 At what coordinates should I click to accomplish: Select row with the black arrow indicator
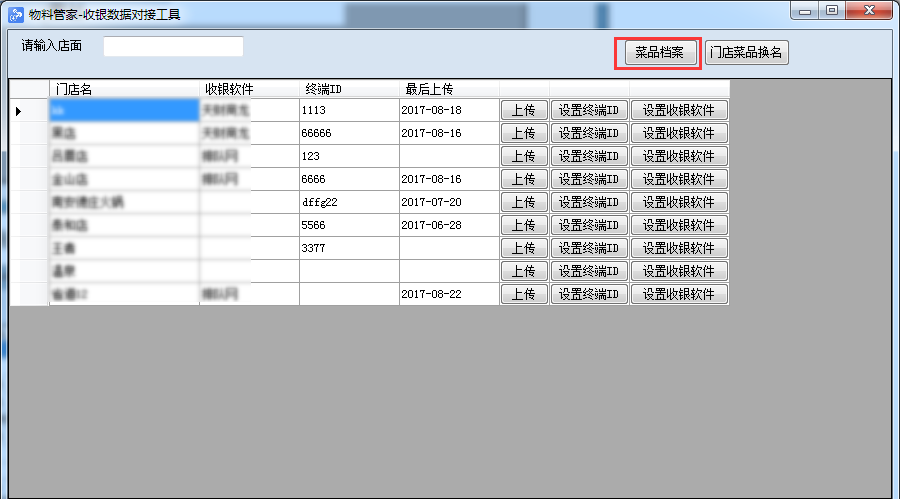[19, 110]
